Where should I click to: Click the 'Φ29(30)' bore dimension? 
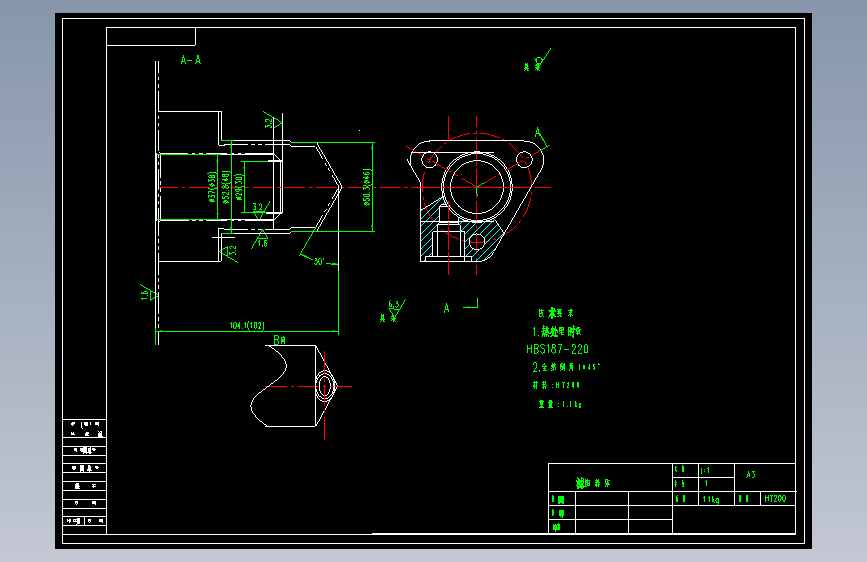239,187
